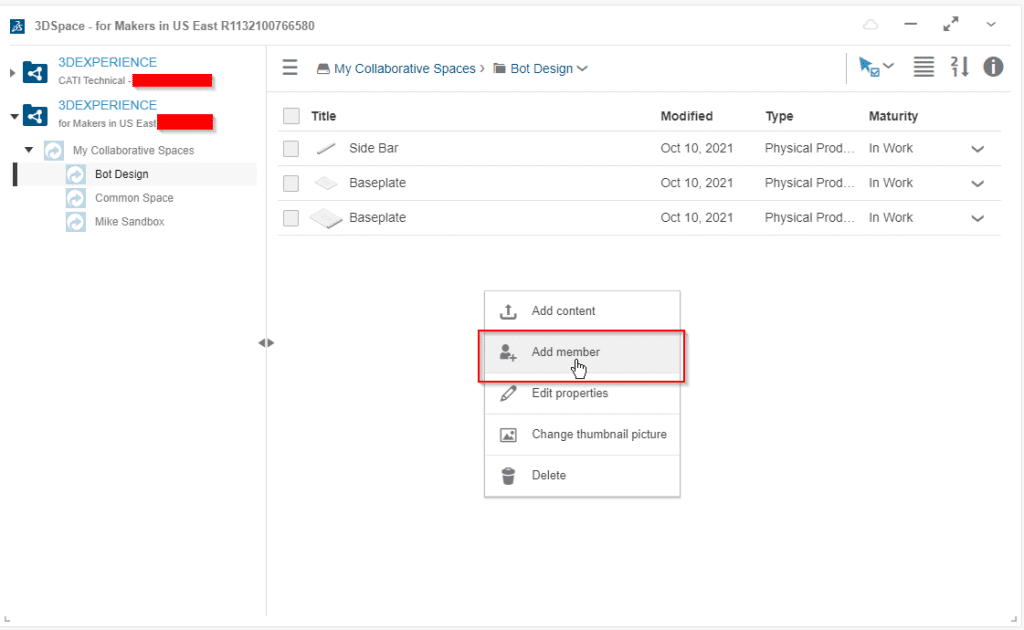Collapse the for Makers in US East node
Viewport: 1024px width, 630px height.
click(x=14, y=116)
